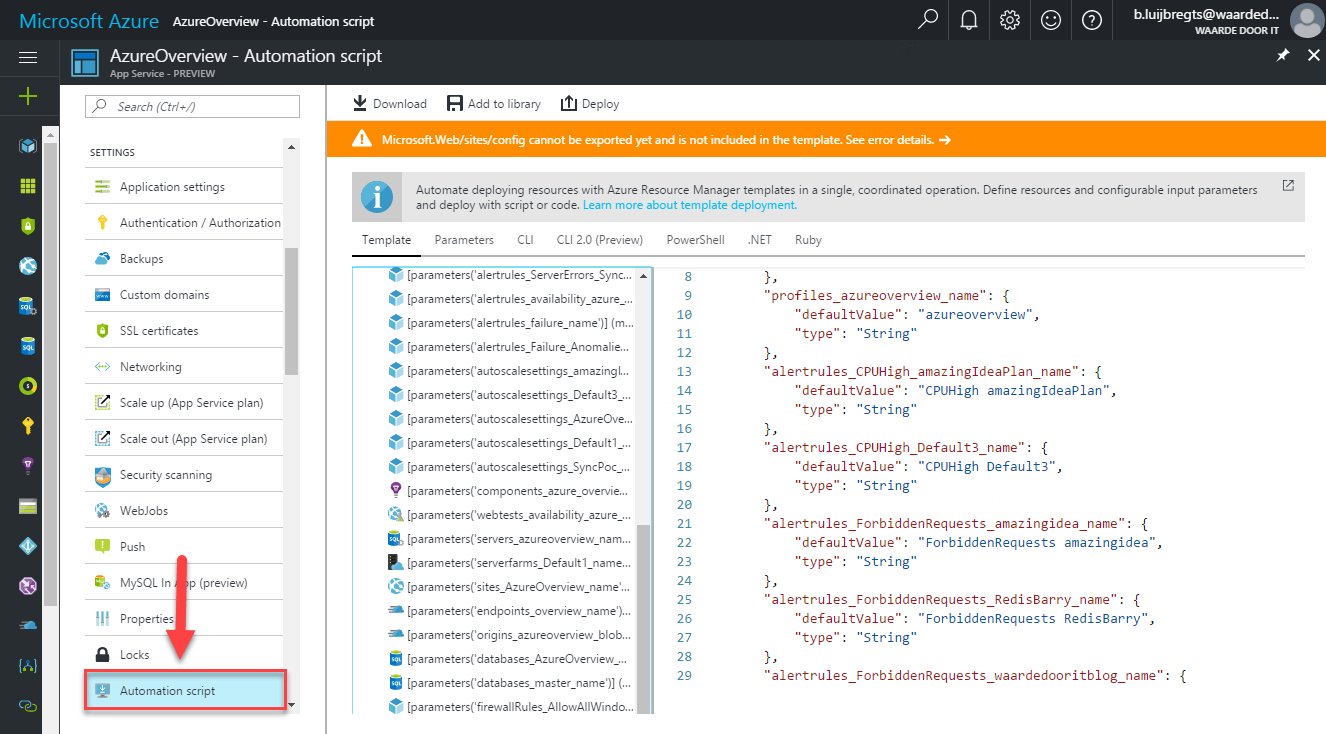Select alertrules_ServerErrors_Sync parameter in tree

510,274
